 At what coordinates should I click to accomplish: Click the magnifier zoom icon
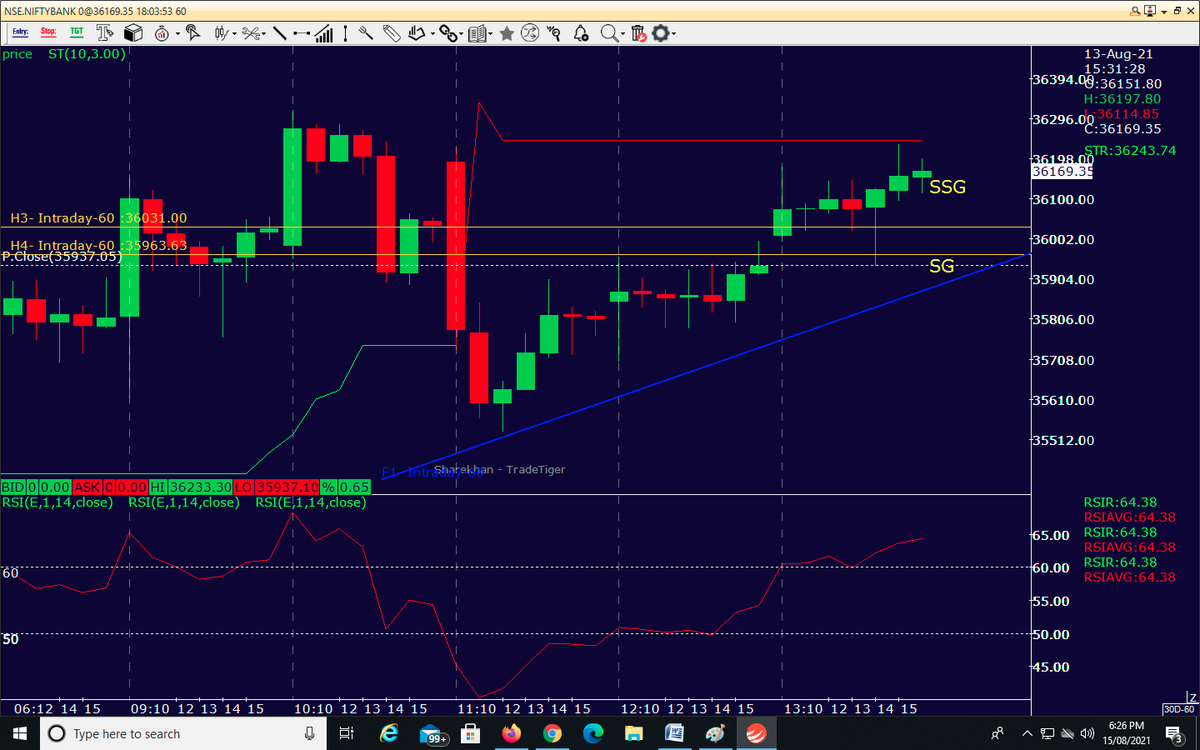coord(610,33)
